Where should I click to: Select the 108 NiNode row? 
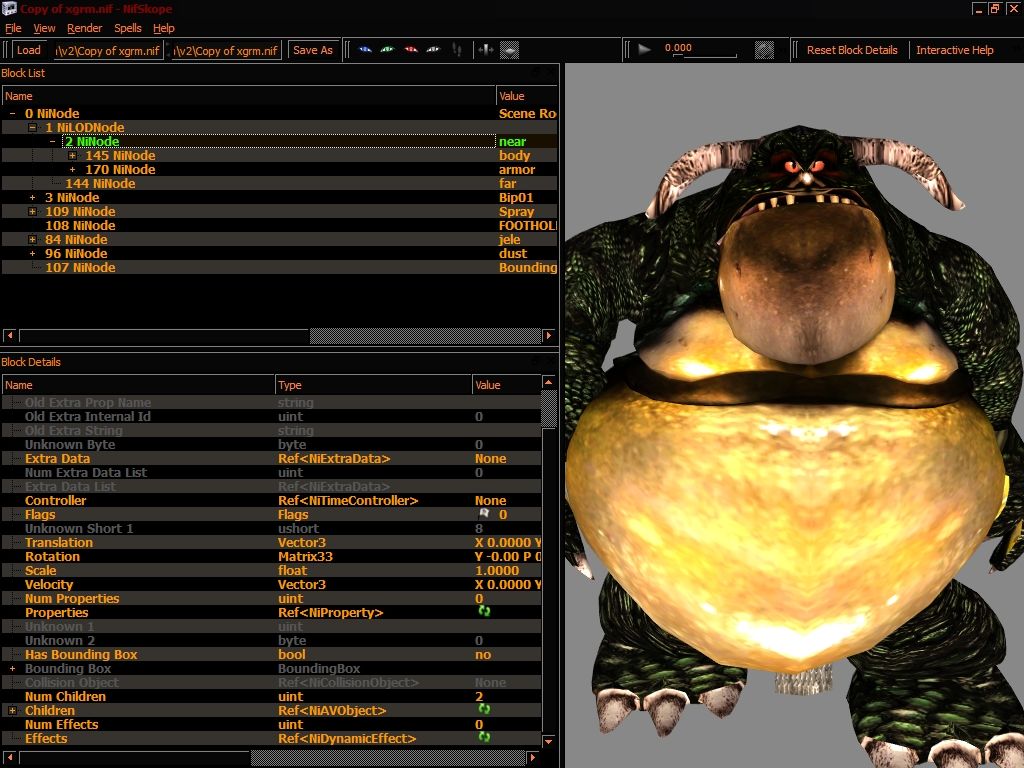click(280, 226)
